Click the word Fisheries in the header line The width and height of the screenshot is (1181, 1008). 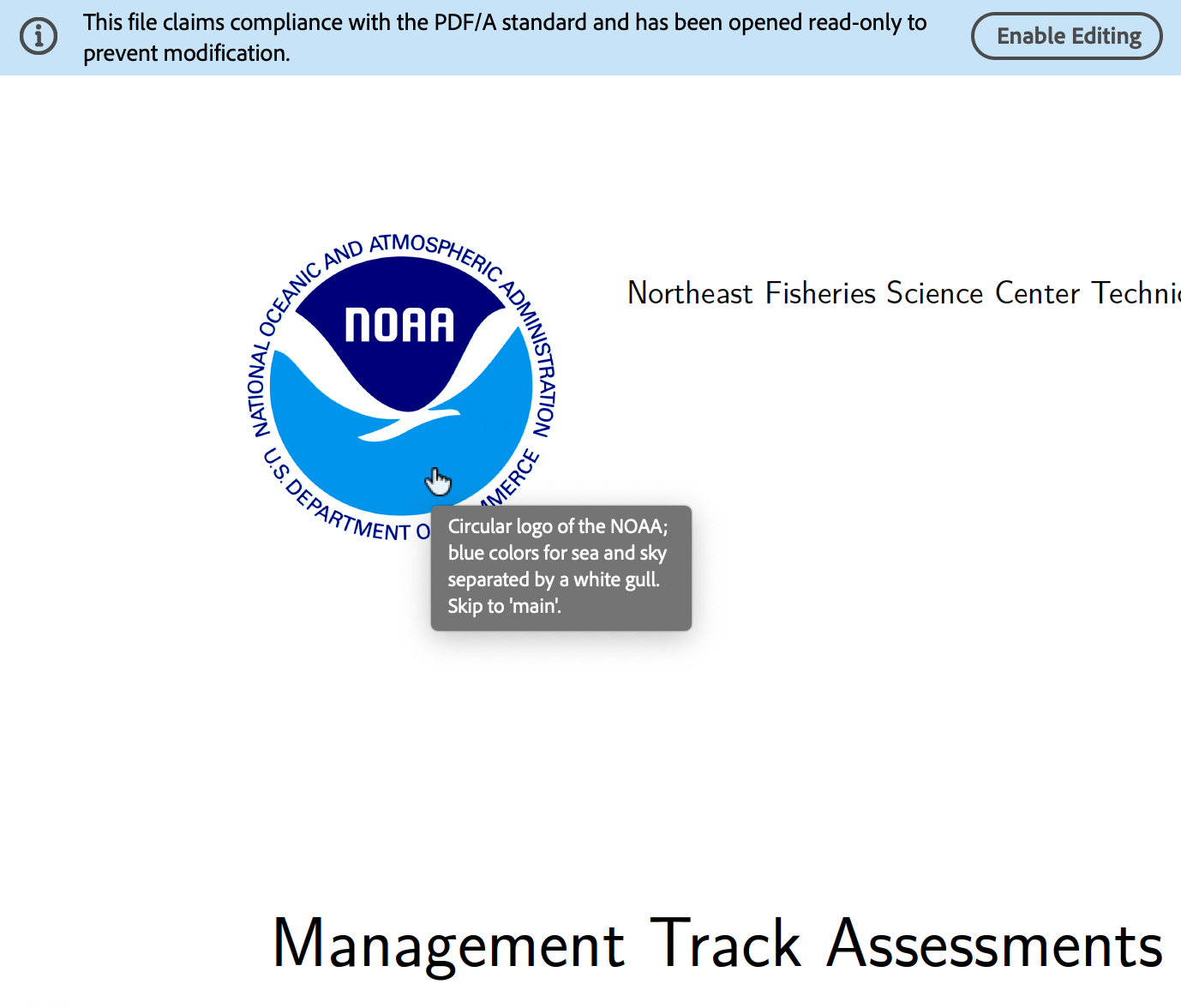pyautogui.click(x=820, y=293)
